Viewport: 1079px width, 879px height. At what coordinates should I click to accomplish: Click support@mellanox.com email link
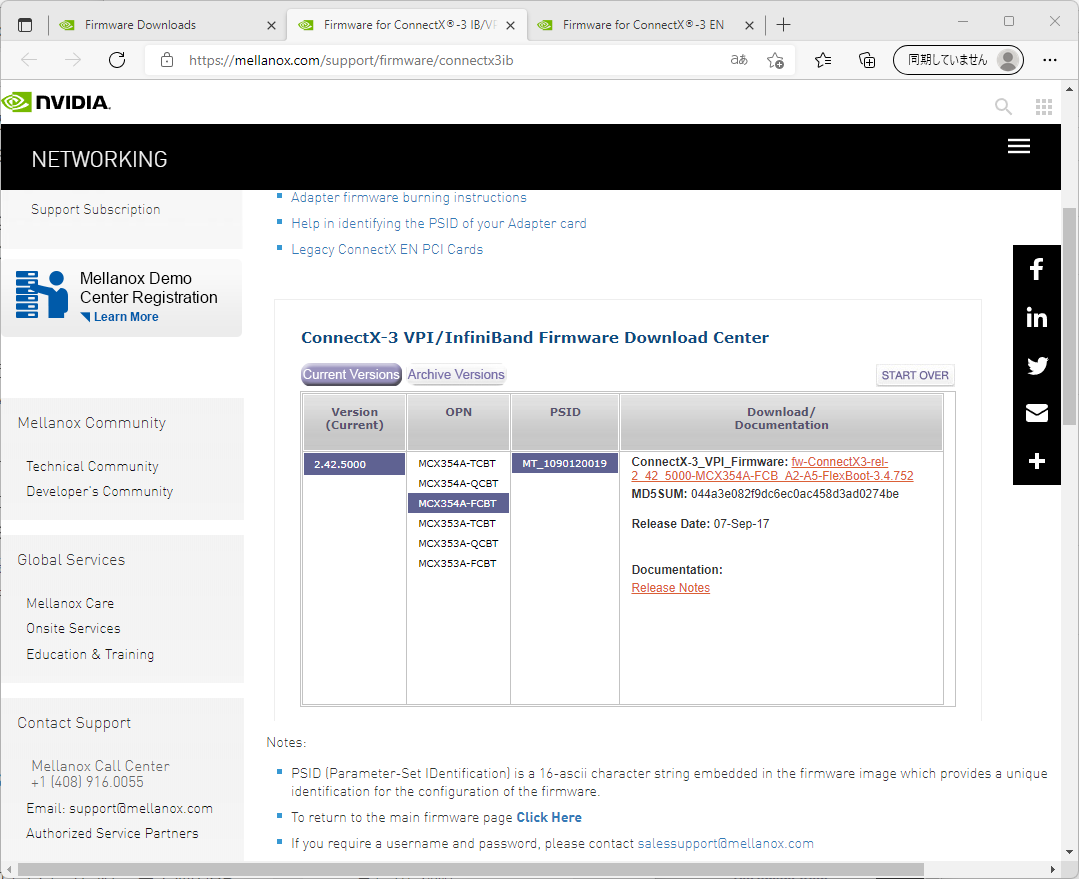pos(141,808)
